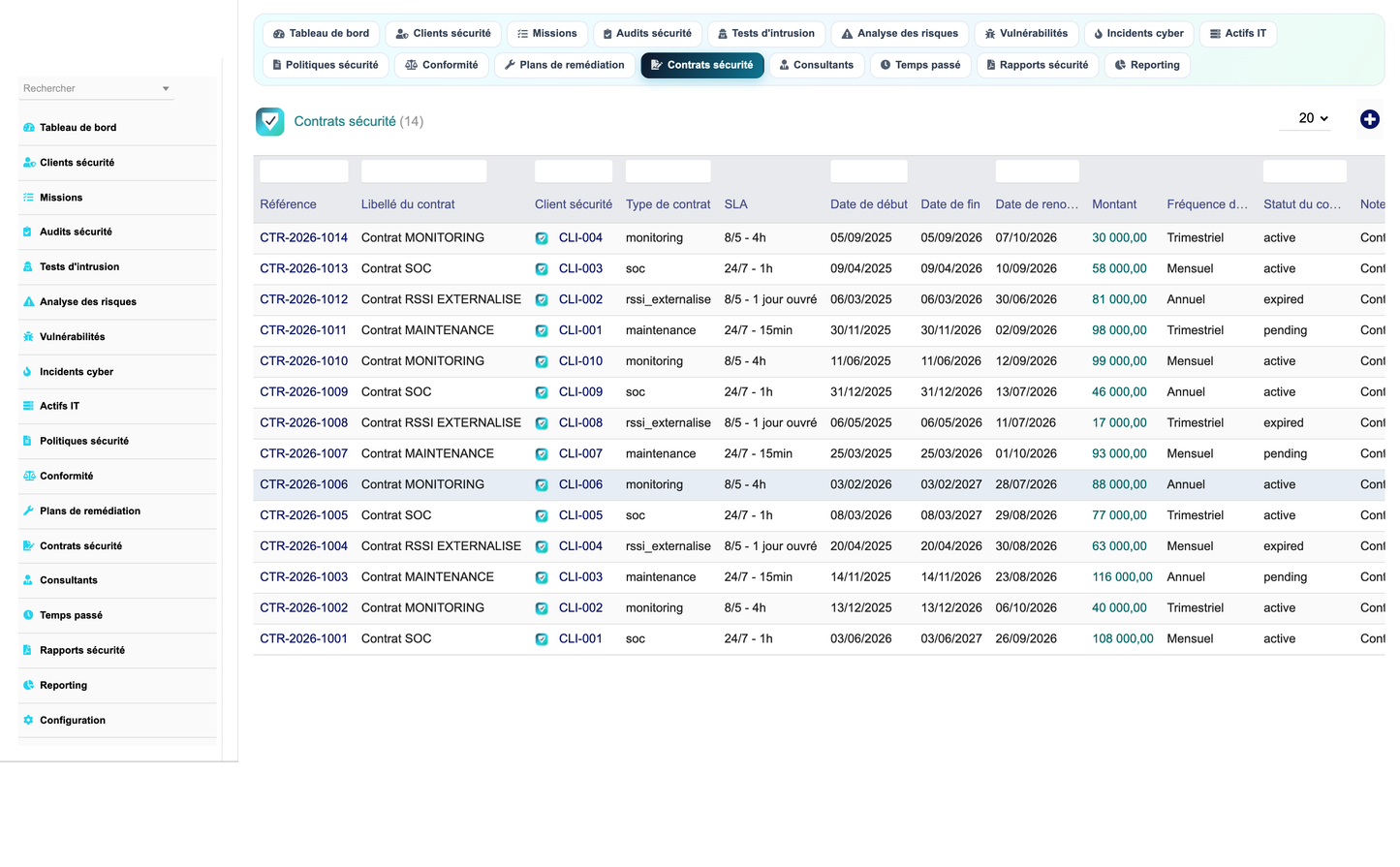This screenshot has height=867, width=1400.
Task: Click the Temps passé clock icon in sidebar
Action: [29, 616]
